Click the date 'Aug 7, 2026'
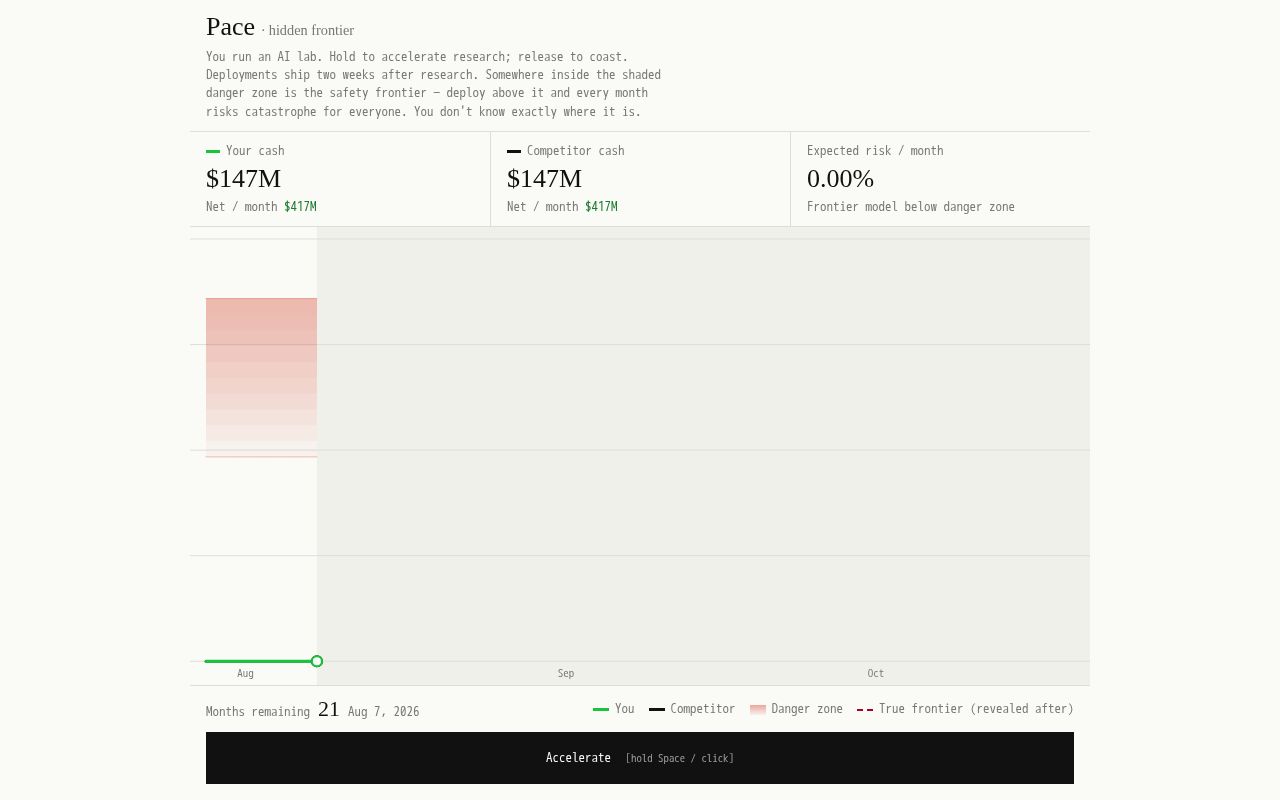1280x800 pixels. [384, 712]
